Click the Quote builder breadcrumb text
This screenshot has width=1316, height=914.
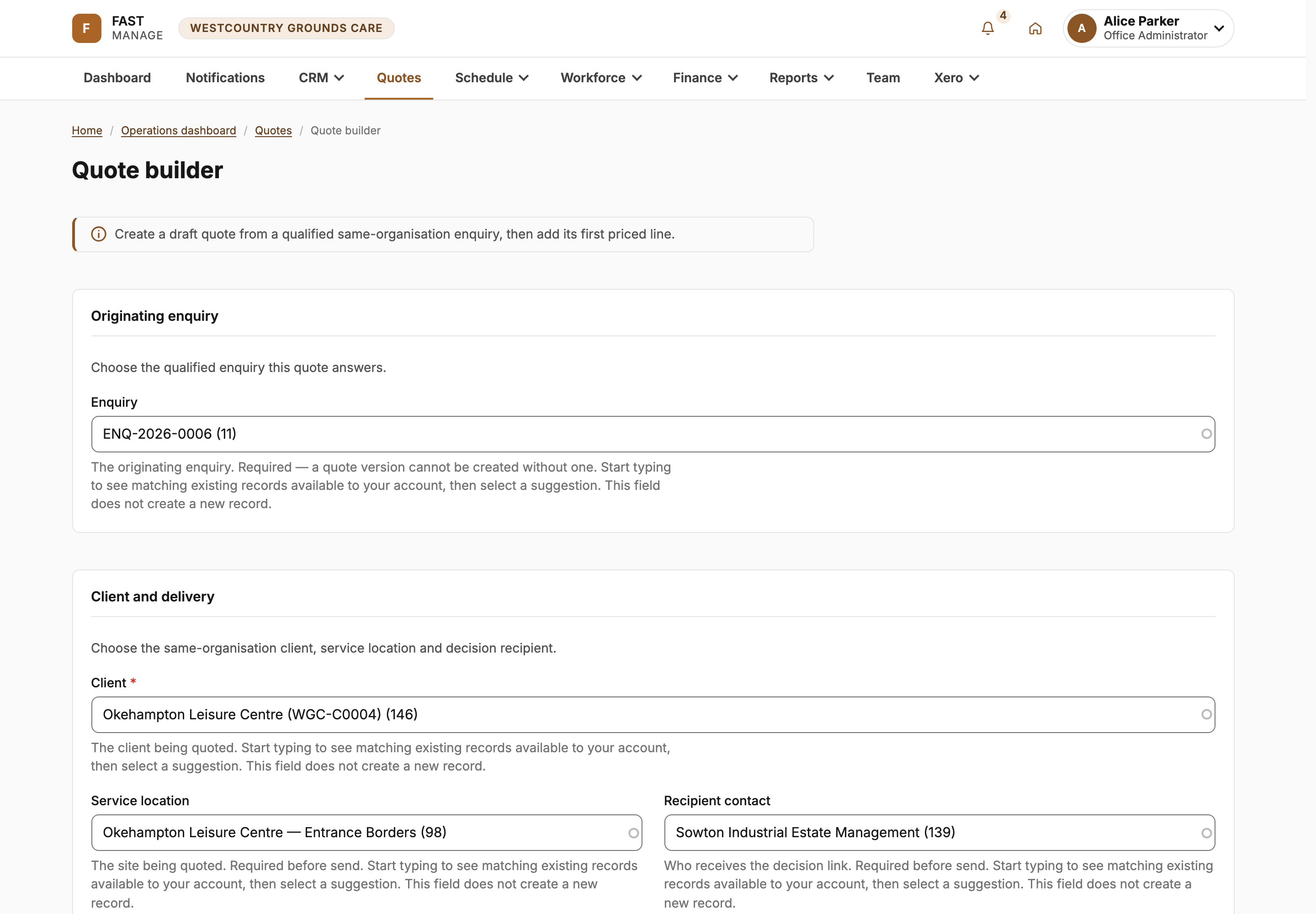point(345,131)
